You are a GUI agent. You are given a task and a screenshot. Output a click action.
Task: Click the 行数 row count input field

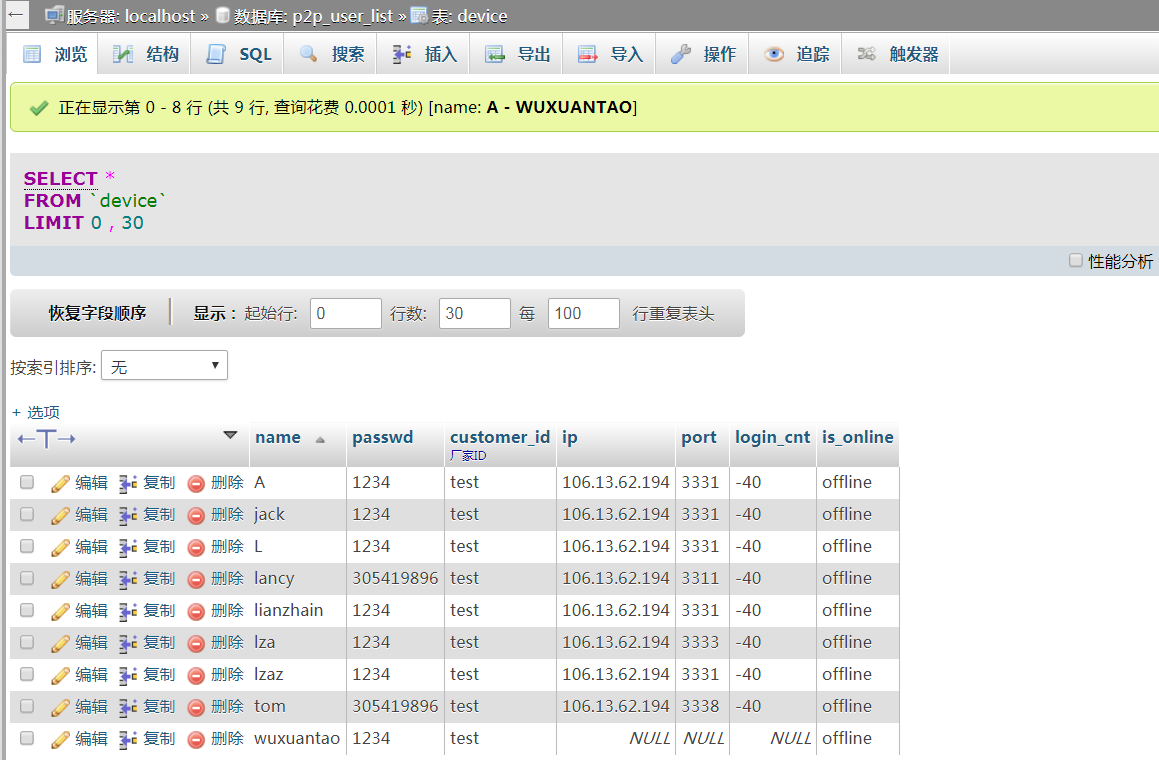click(x=475, y=313)
